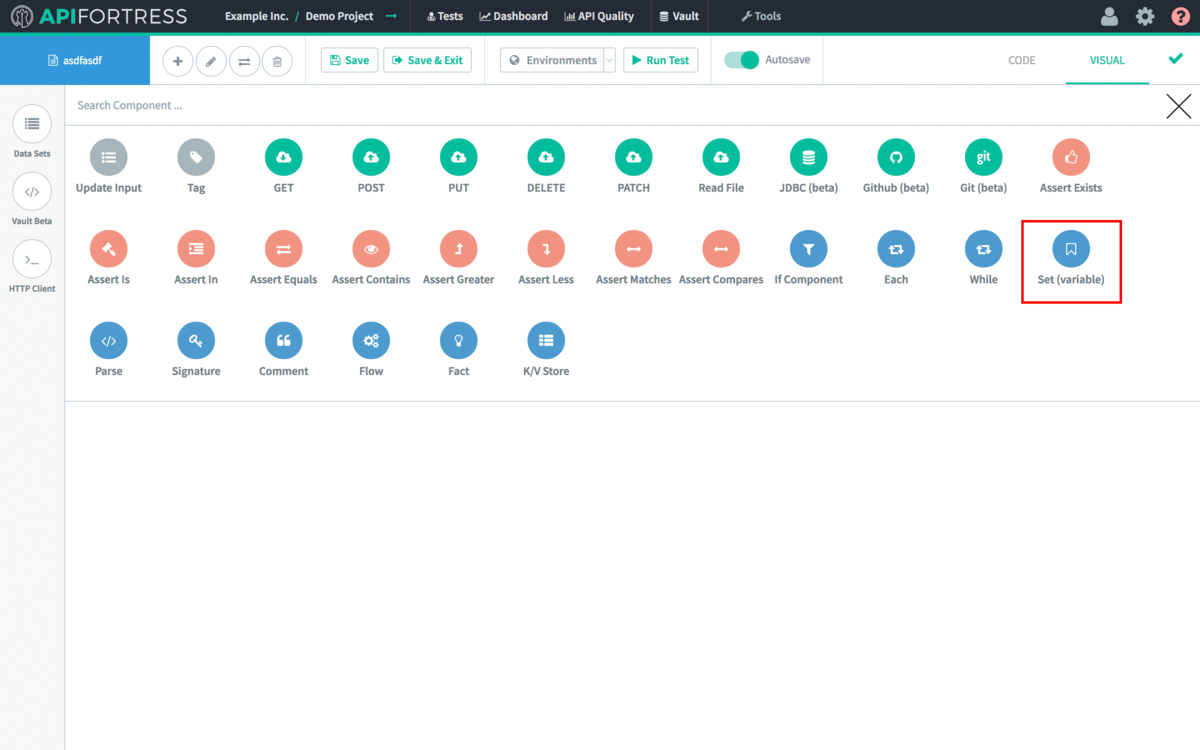Select the JDBC (beta) component
1200x750 pixels.
pyautogui.click(x=808, y=157)
